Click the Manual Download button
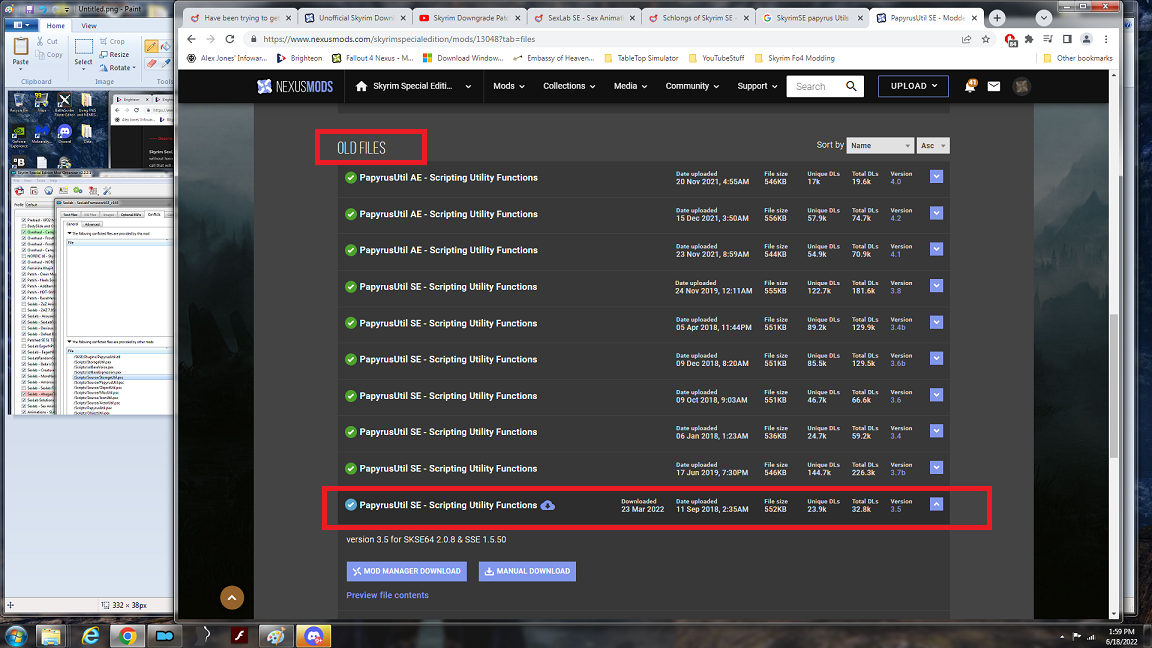1152x648 pixels. point(527,571)
